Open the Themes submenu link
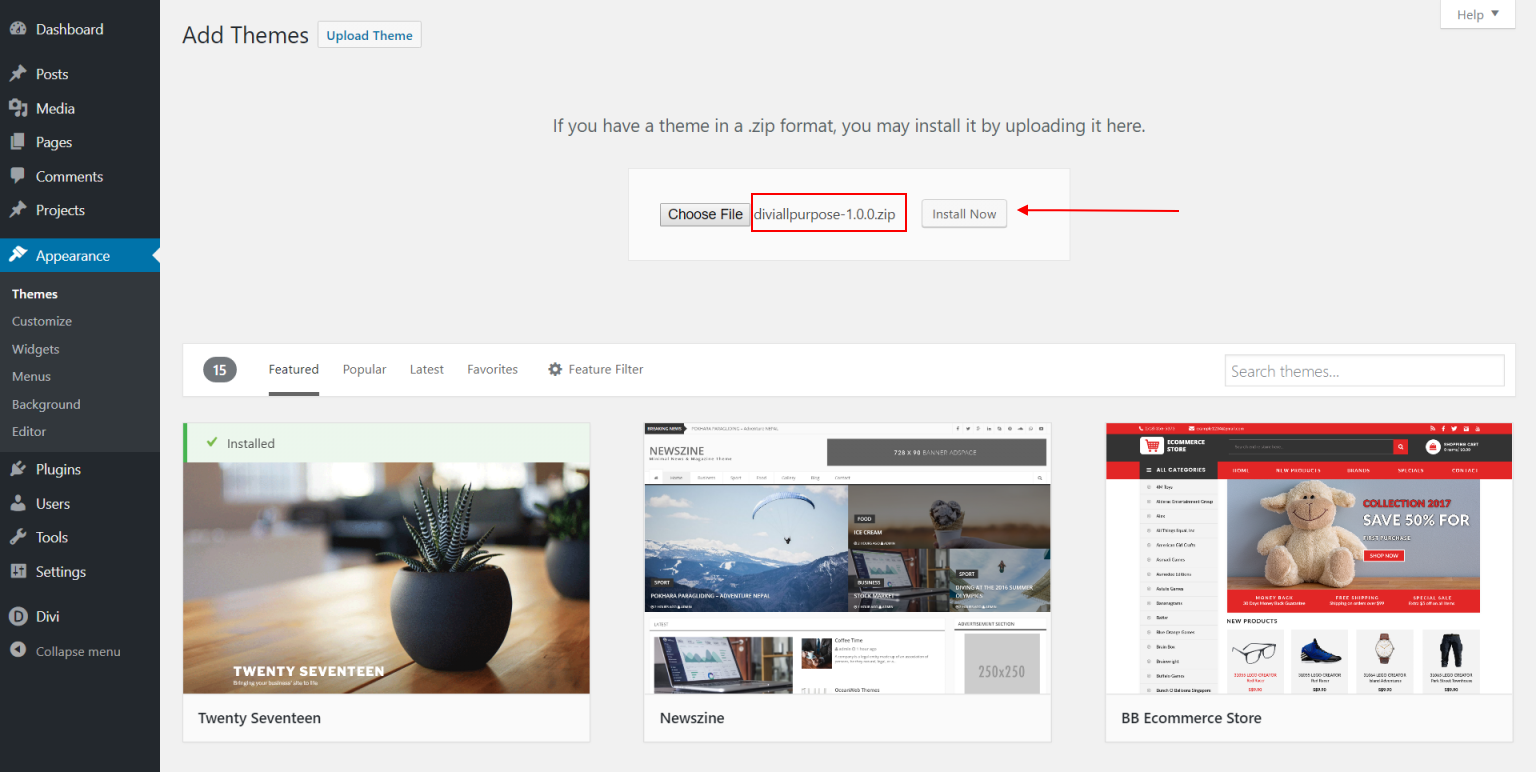 pyautogui.click(x=35, y=294)
